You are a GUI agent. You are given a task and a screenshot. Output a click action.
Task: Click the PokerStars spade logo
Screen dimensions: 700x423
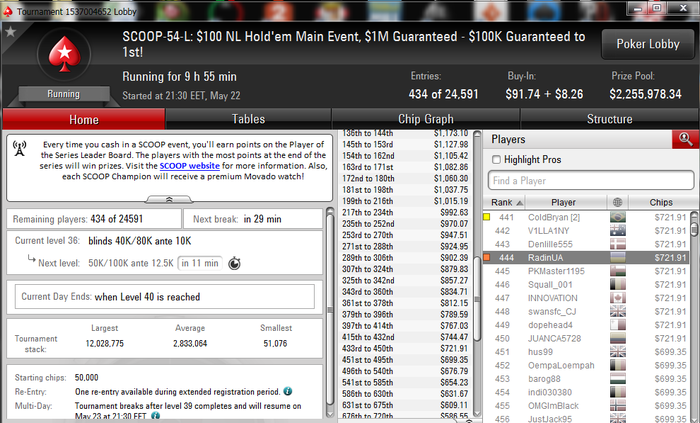coord(65,54)
